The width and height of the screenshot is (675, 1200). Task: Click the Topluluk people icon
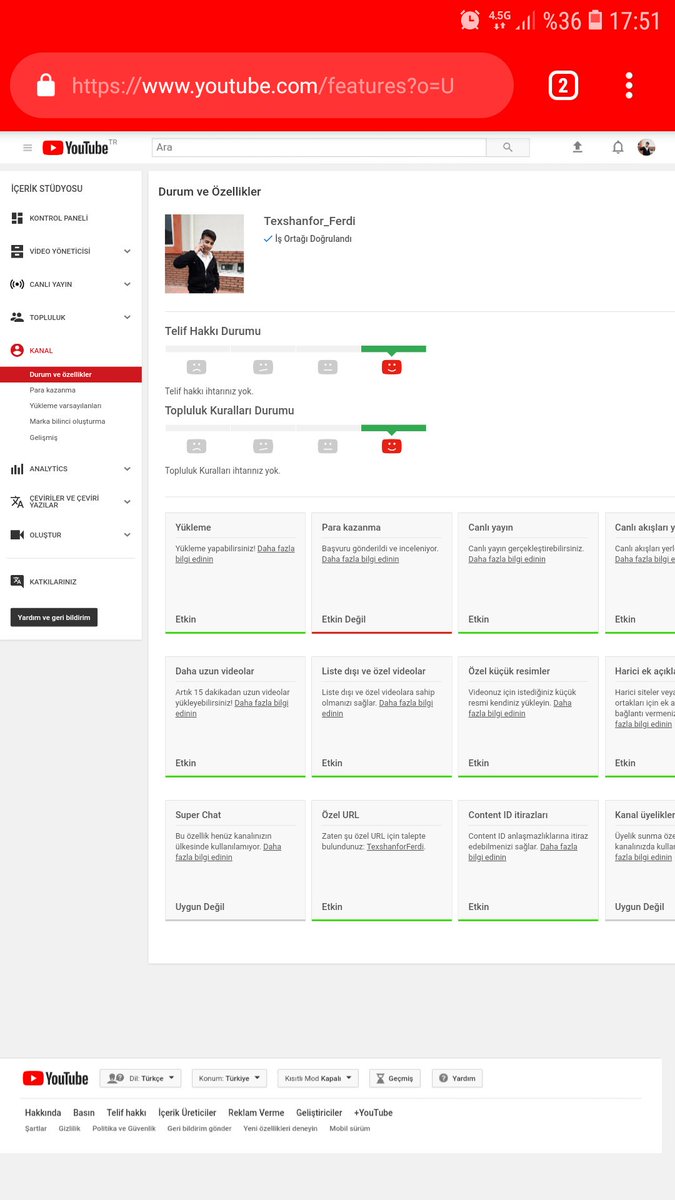click(17, 317)
